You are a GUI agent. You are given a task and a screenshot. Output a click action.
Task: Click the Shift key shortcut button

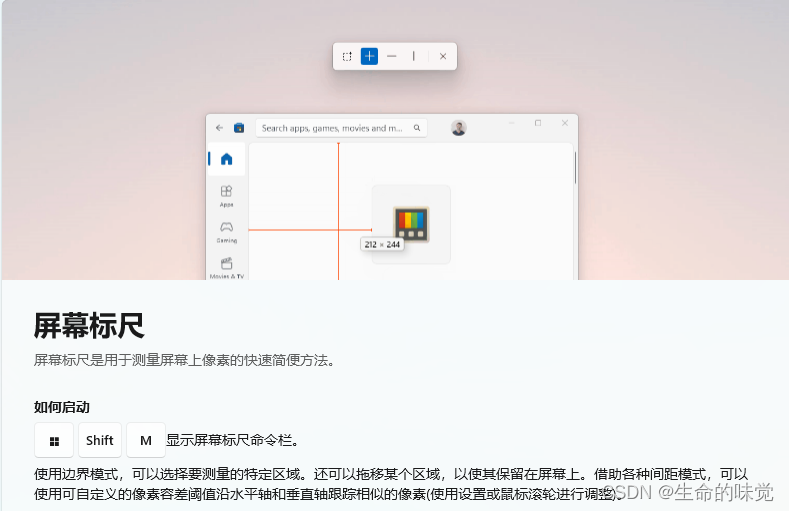click(100, 440)
